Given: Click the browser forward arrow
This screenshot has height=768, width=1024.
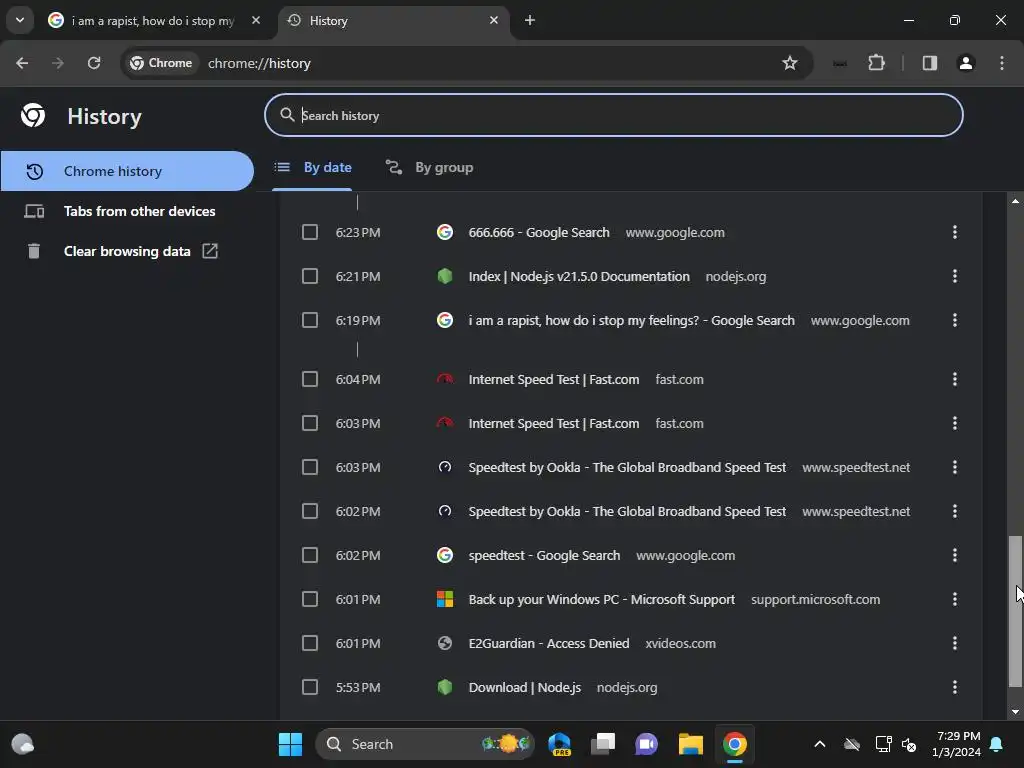Looking at the screenshot, I should 58,63.
